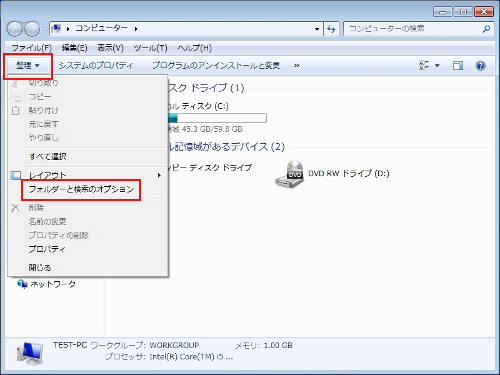Open the ツール(T) menu
Screen dimensions: 500x375
pyautogui.click(x=150, y=48)
